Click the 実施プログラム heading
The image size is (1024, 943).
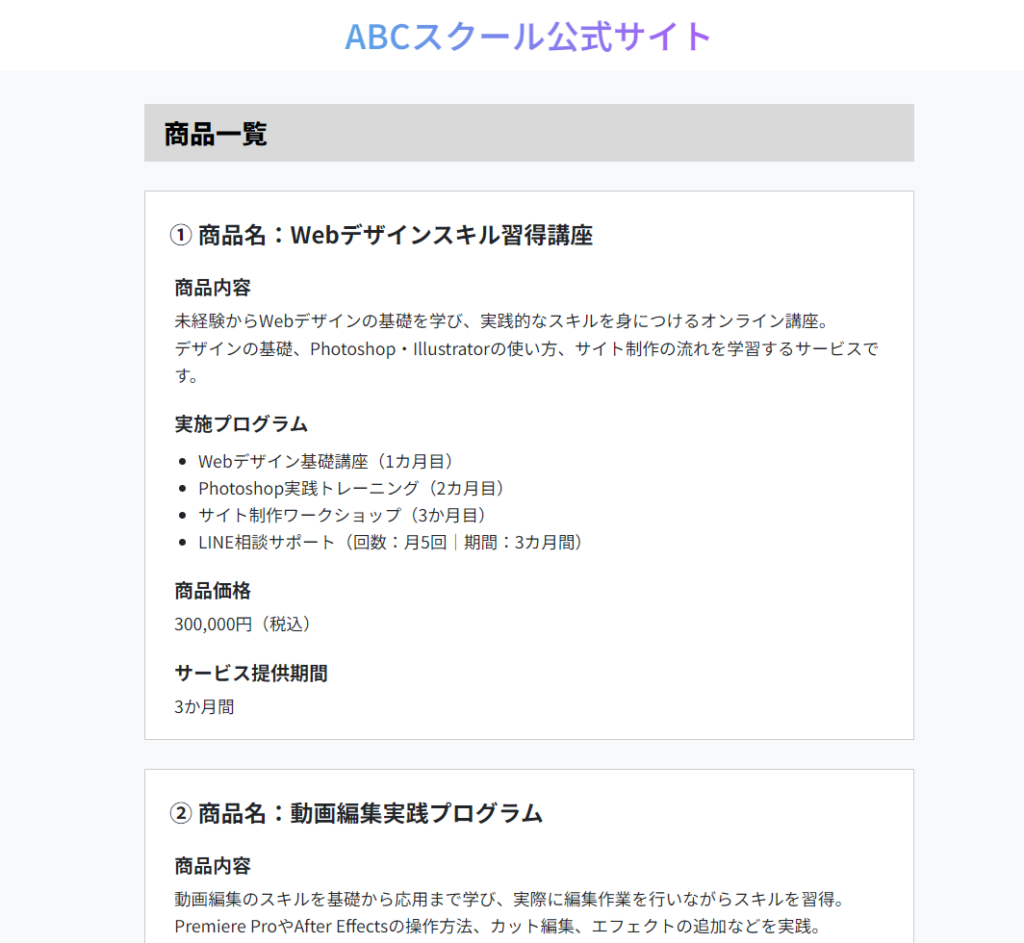point(241,424)
